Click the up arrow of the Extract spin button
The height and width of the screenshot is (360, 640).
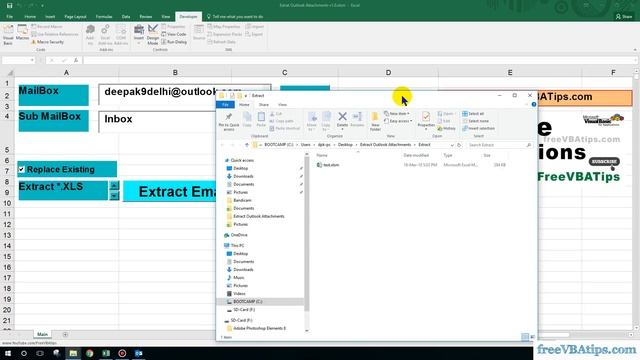pos(114,185)
